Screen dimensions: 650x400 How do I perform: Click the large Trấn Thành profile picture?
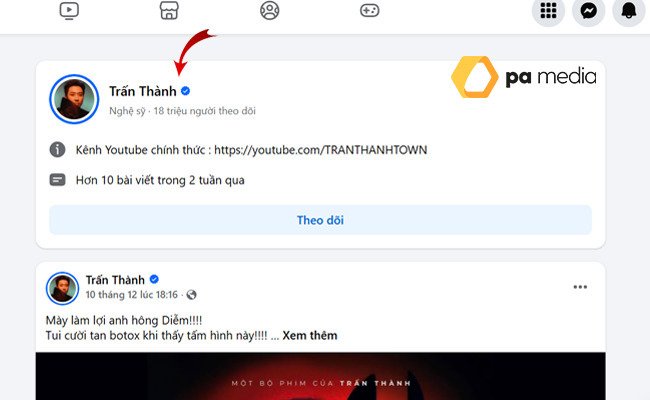point(74,99)
